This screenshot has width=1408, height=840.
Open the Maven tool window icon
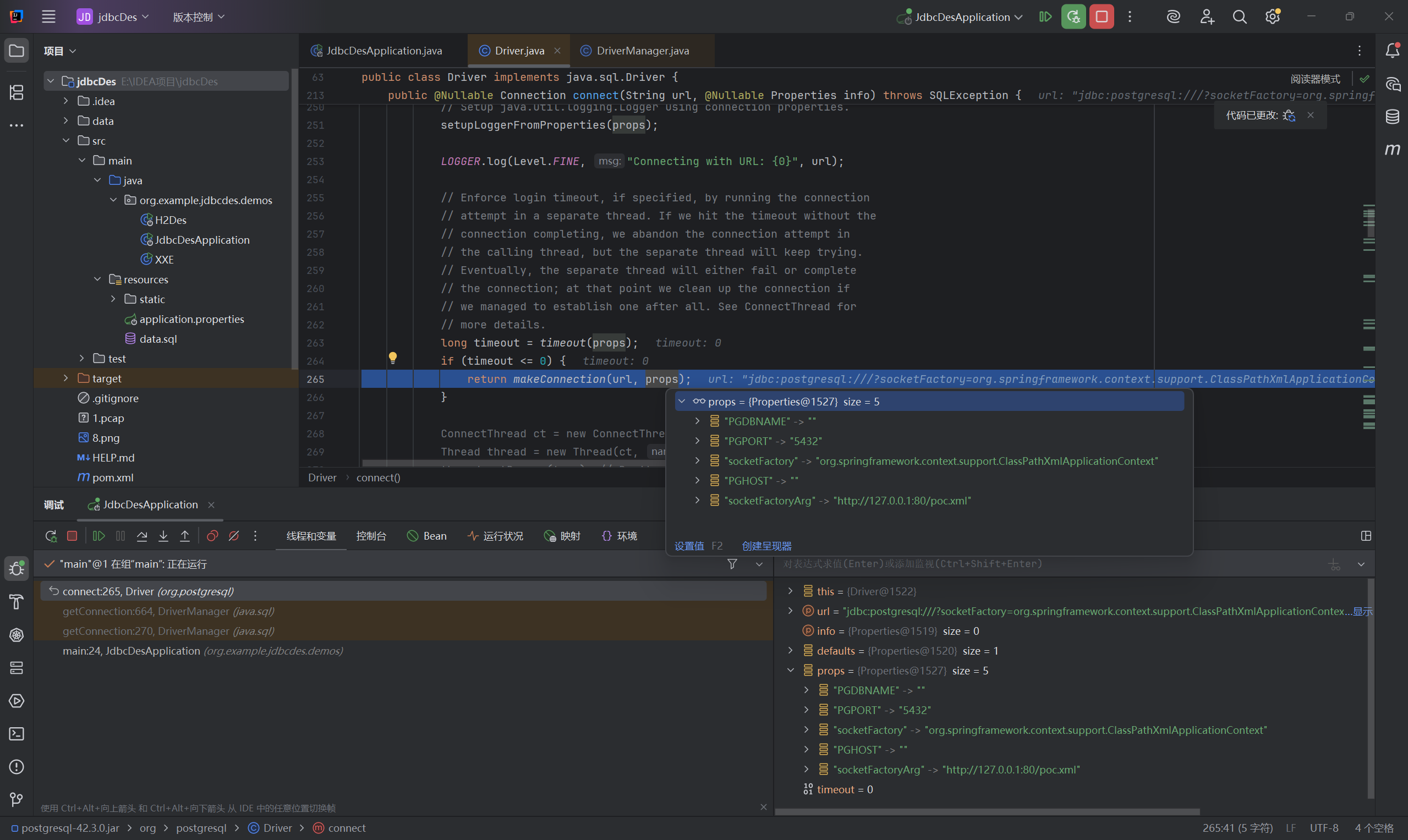tap(1392, 150)
